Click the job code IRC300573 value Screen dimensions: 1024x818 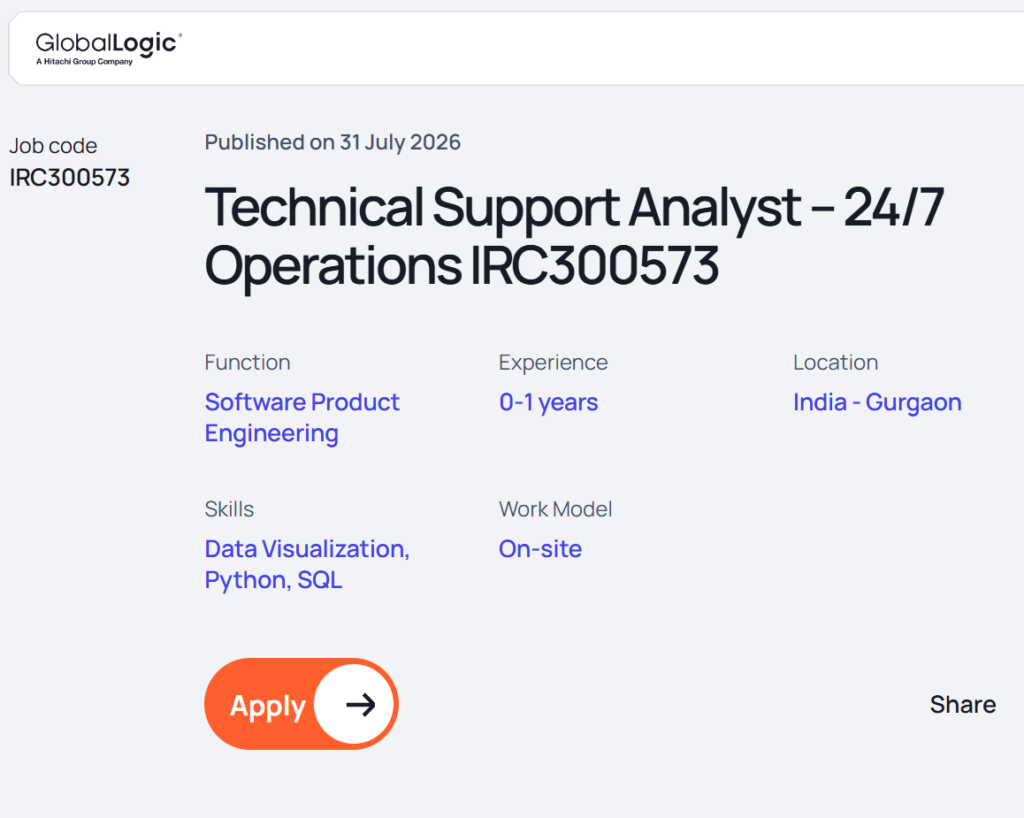tap(69, 178)
